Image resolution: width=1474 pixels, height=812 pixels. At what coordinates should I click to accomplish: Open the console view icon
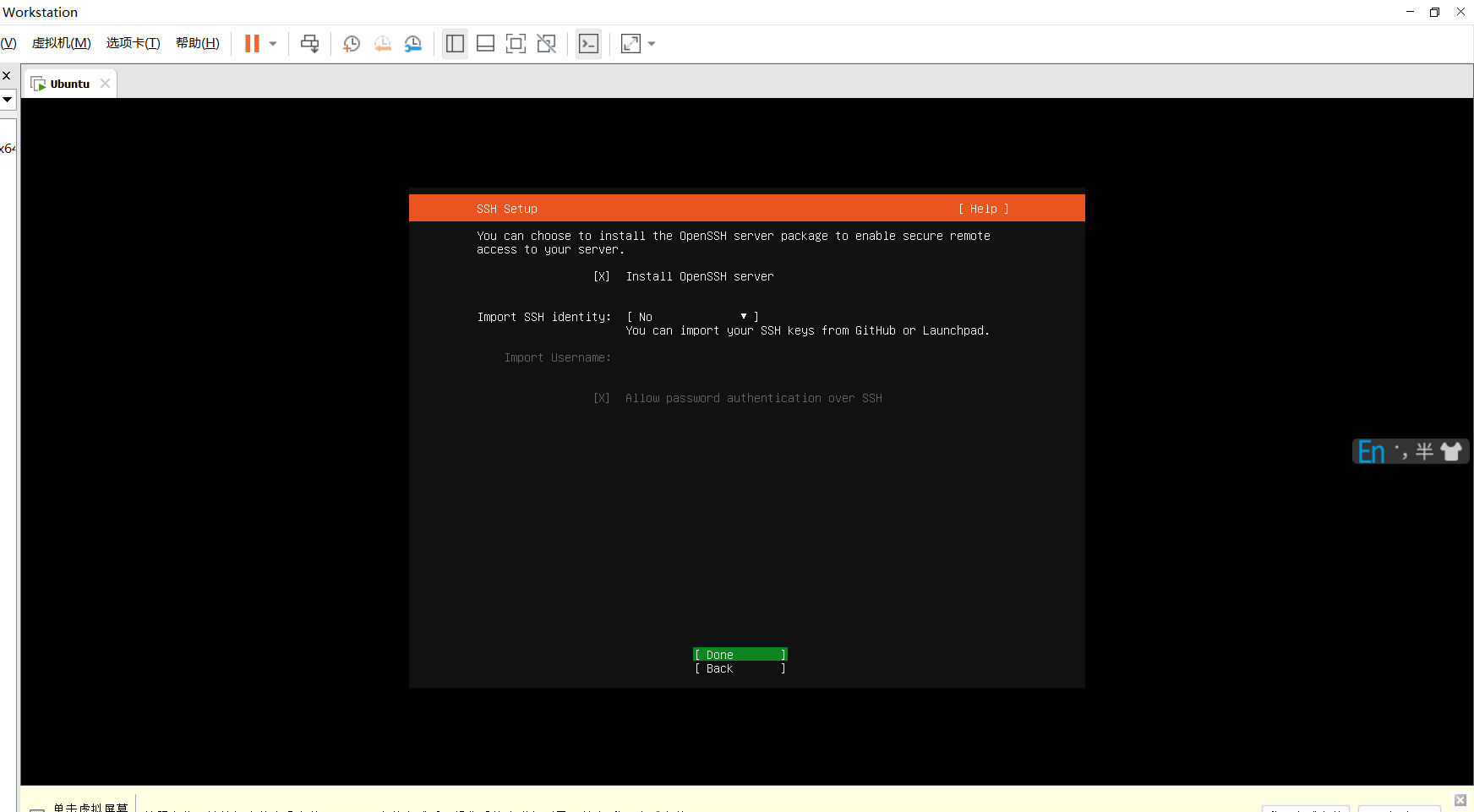[x=588, y=43]
